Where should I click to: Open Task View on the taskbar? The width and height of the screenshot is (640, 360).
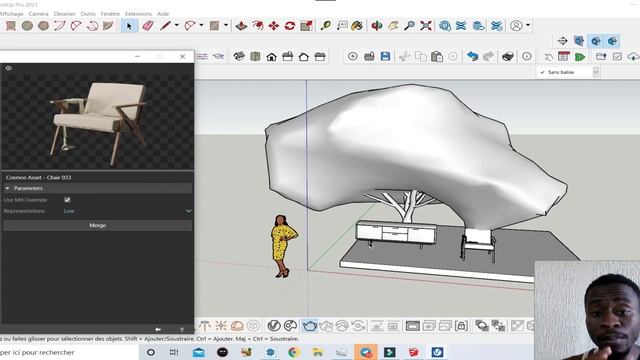[174, 352]
